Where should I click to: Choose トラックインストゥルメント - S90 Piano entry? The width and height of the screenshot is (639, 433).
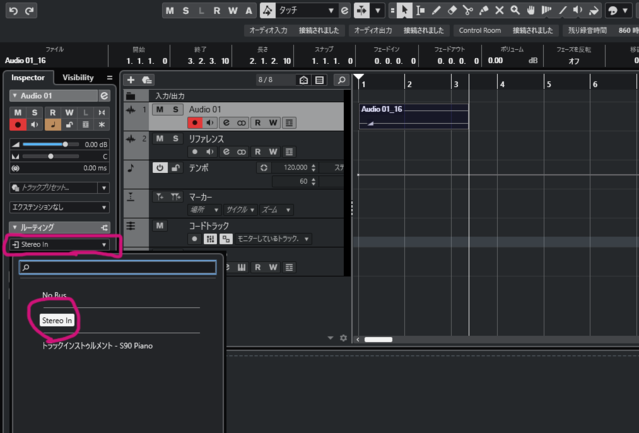coord(97,346)
